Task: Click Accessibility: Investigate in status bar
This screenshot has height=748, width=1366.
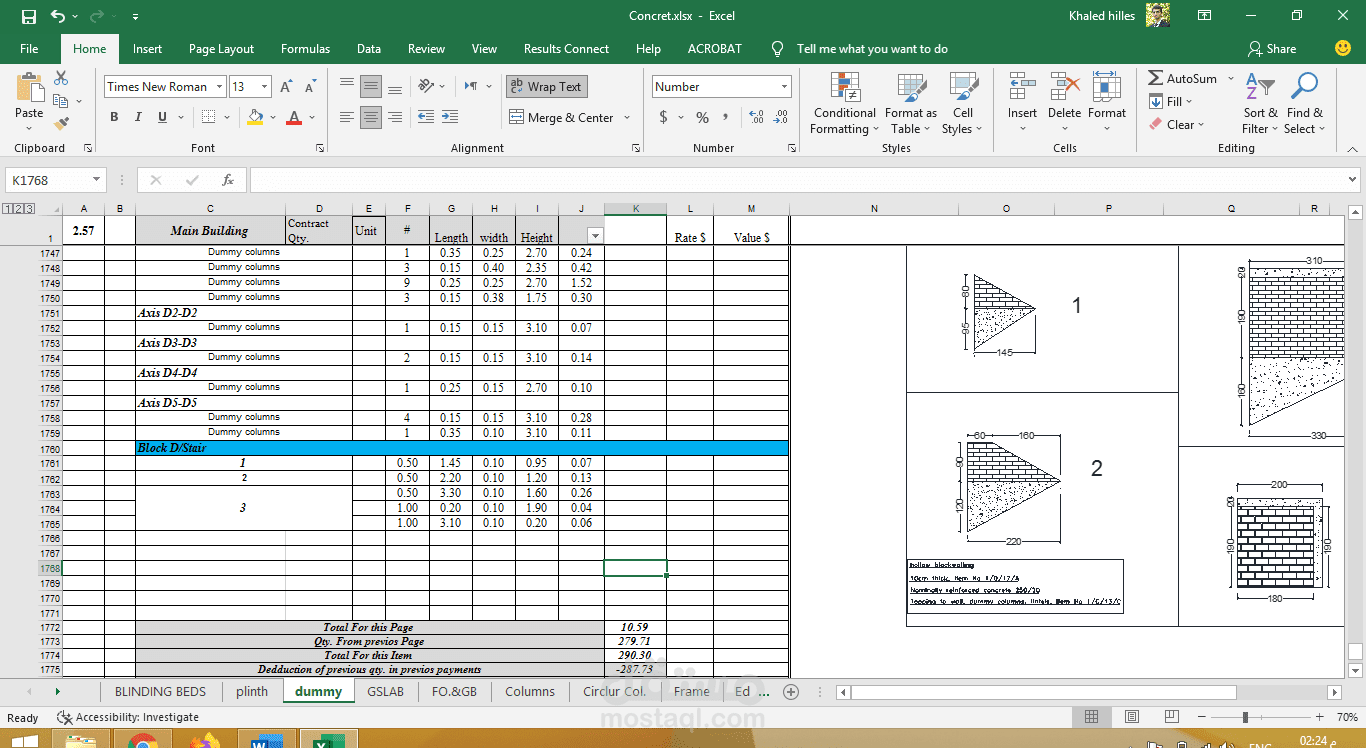Action: 128,717
